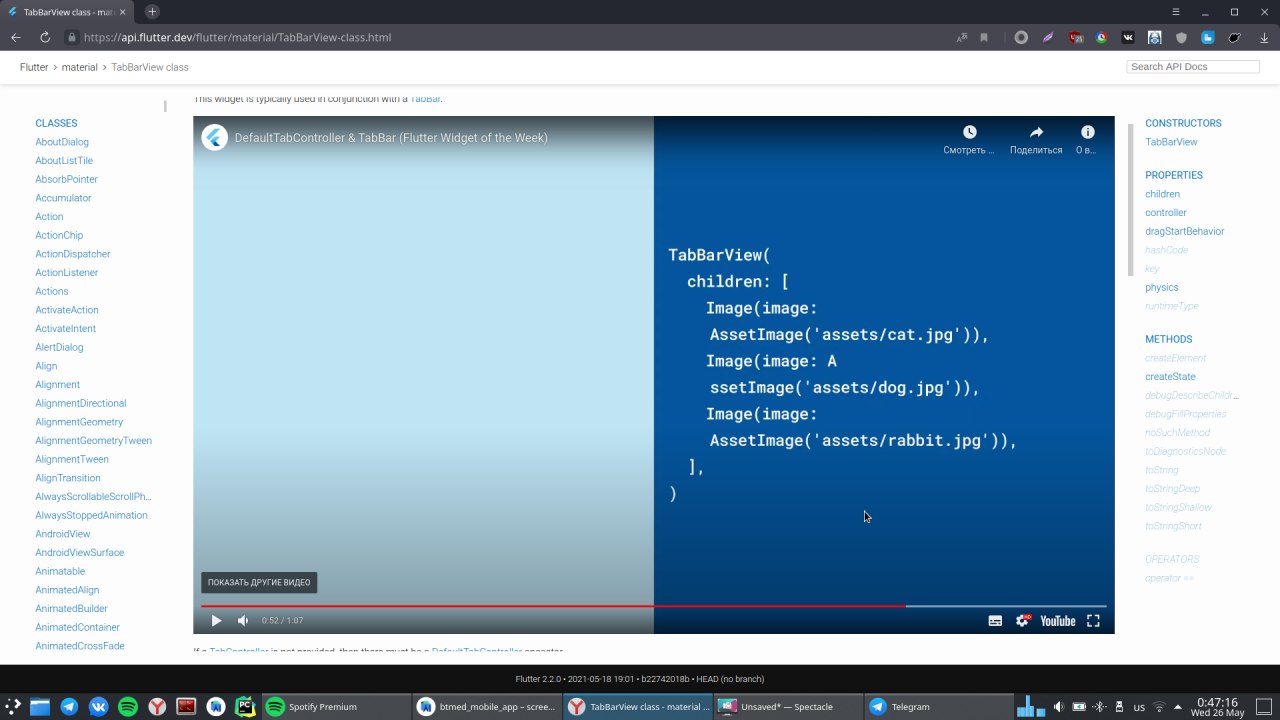The image size is (1280, 720).
Task: Launch PyCharm from taskbar
Action: pos(245,707)
